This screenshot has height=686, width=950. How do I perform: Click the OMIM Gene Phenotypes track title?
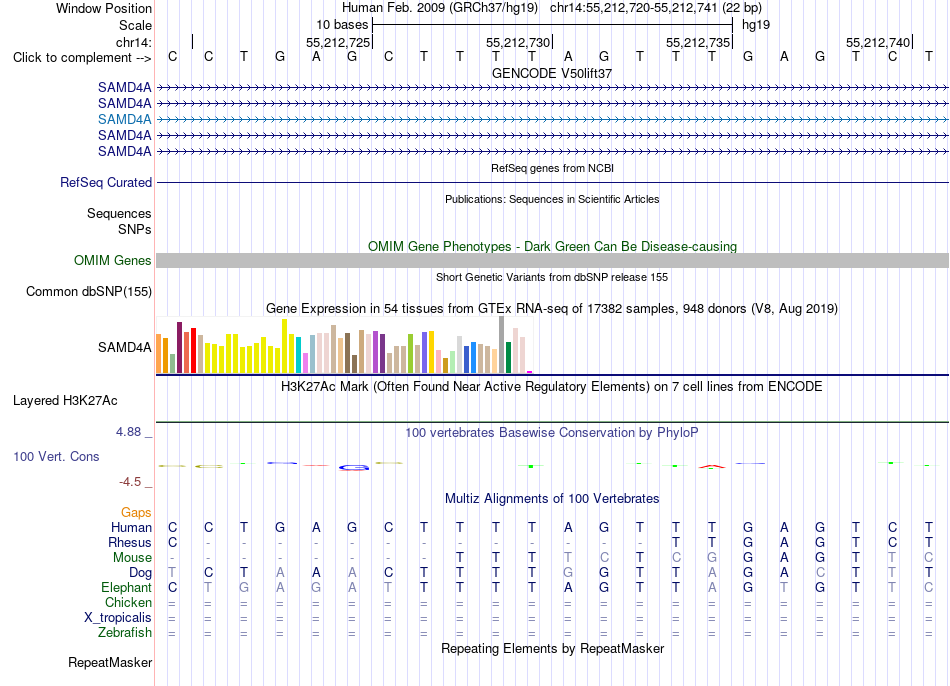pyautogui.click(x=552, y=247)
